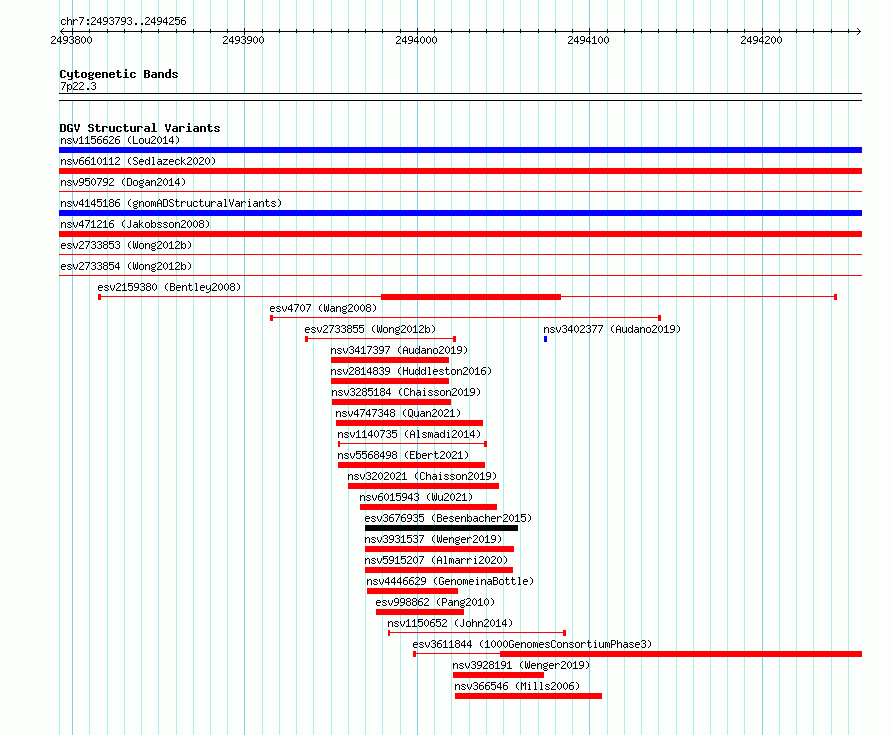Click the nsv366546 (Mills2006) label
The image size is (890, 735).
(517, 686)
